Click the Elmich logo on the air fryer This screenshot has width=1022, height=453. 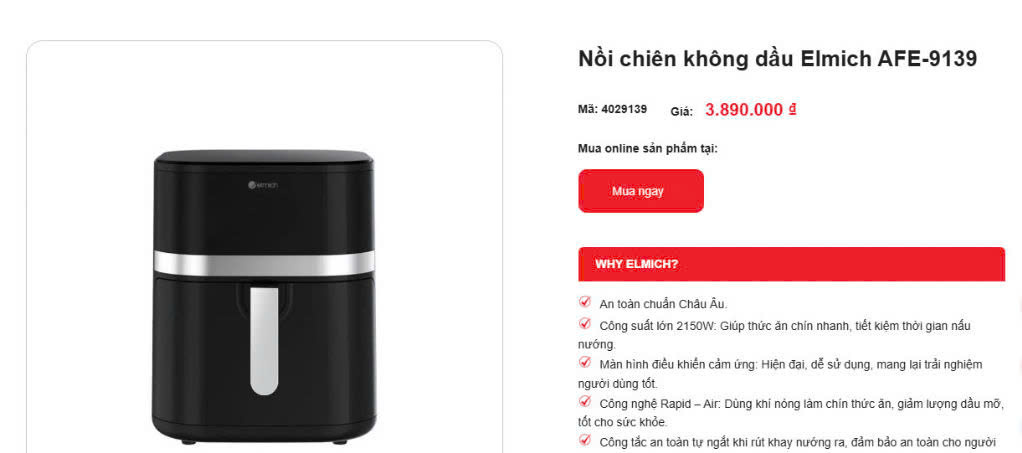click(263, 185)
